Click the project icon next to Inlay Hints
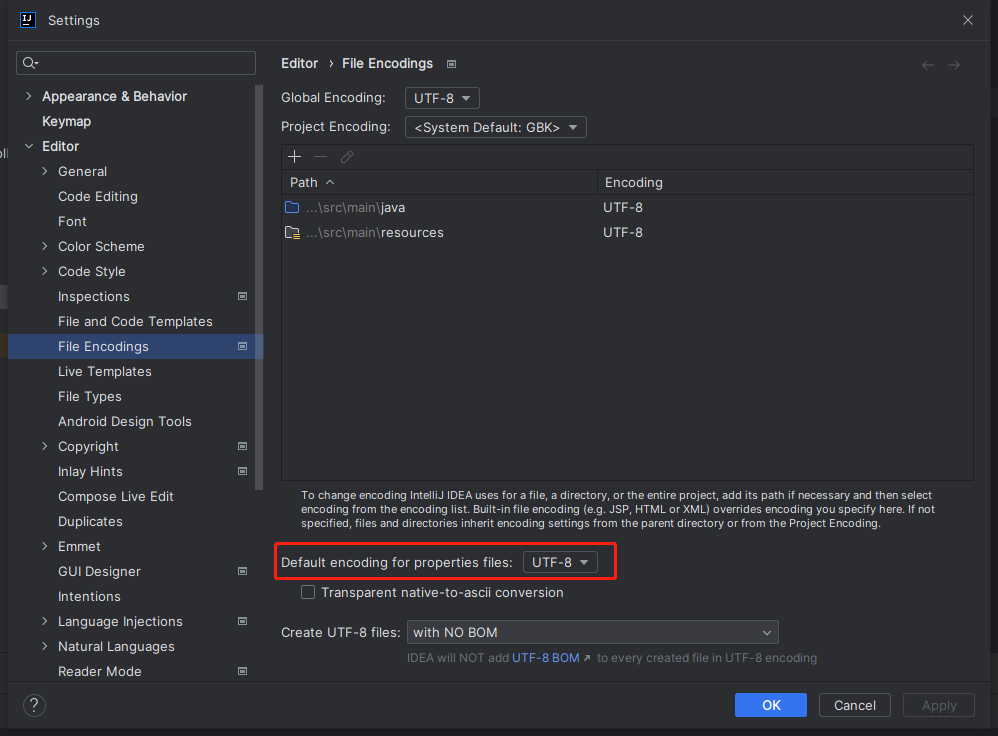This screenshot has width=998, height=736. pyautogui.click(x=242, y=471)
